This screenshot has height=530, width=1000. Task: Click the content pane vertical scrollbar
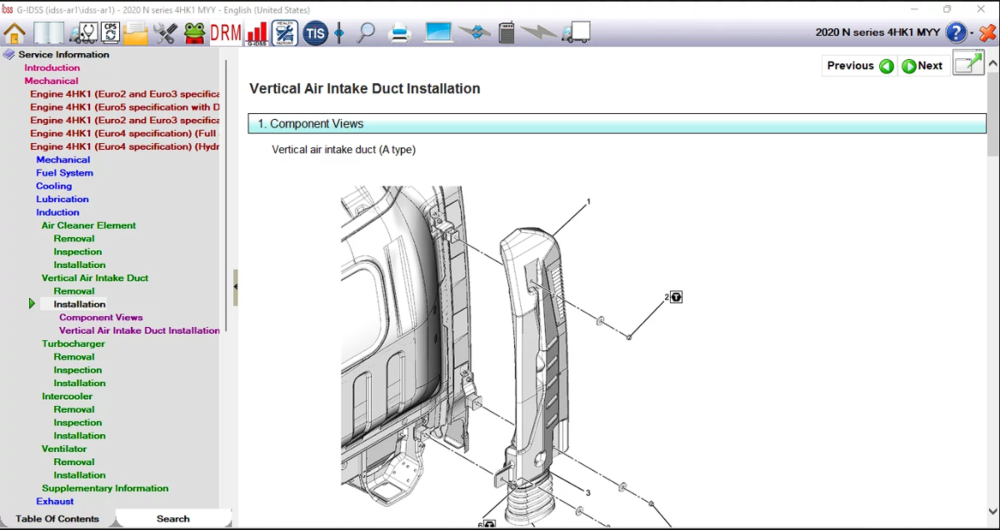click(x=992, y=300)
